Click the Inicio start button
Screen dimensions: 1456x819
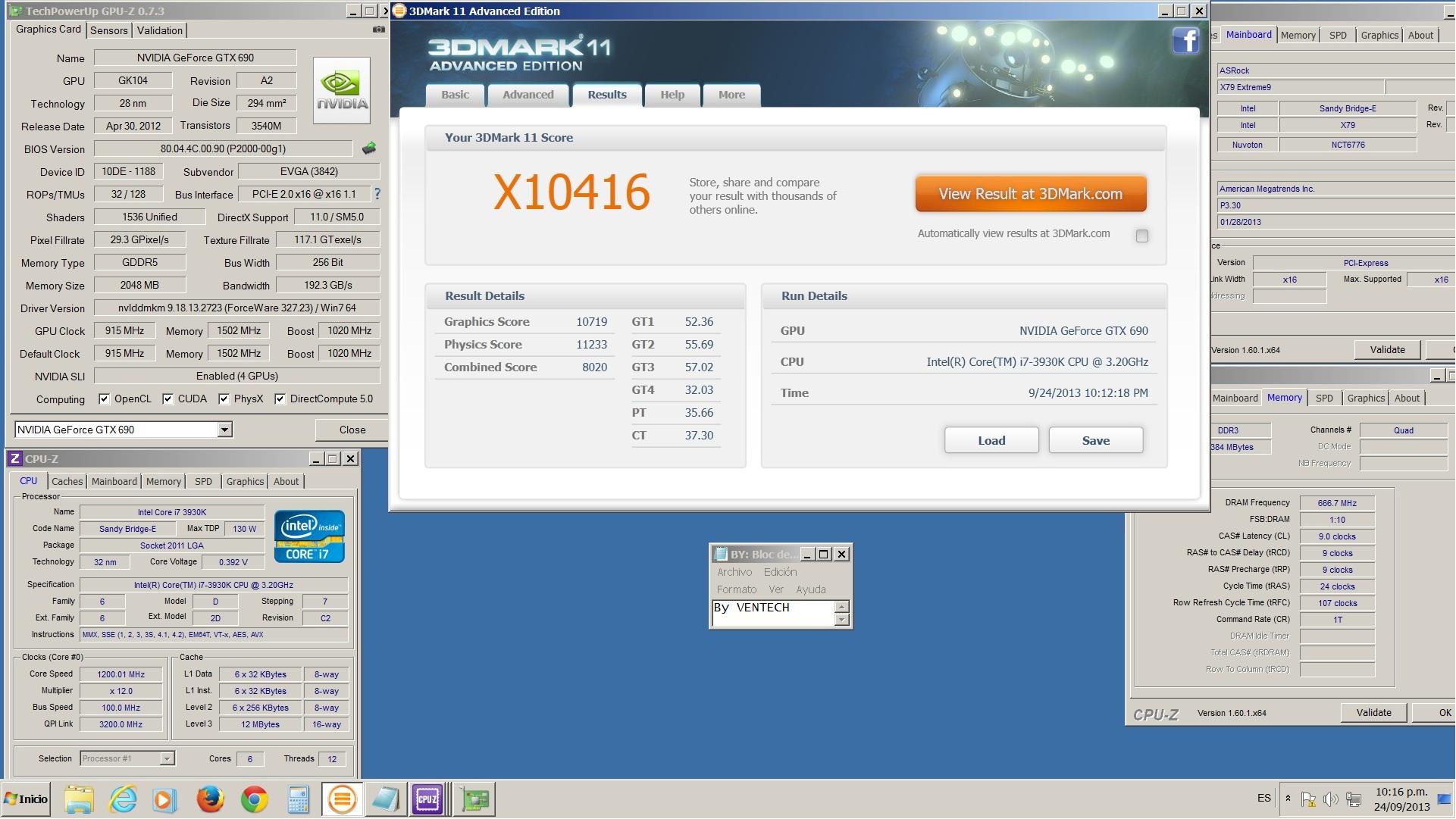(26, 799)
